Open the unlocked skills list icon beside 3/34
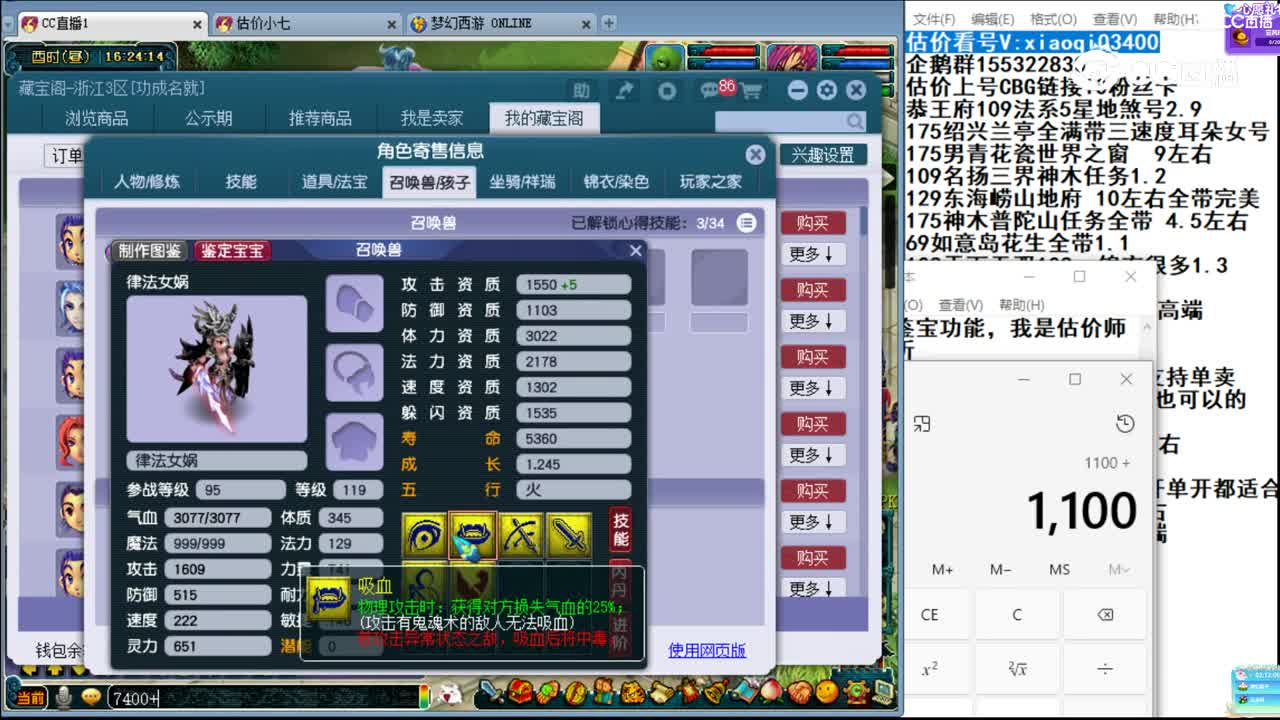Viewport: 1280px width, 720px height. (746, 223)
